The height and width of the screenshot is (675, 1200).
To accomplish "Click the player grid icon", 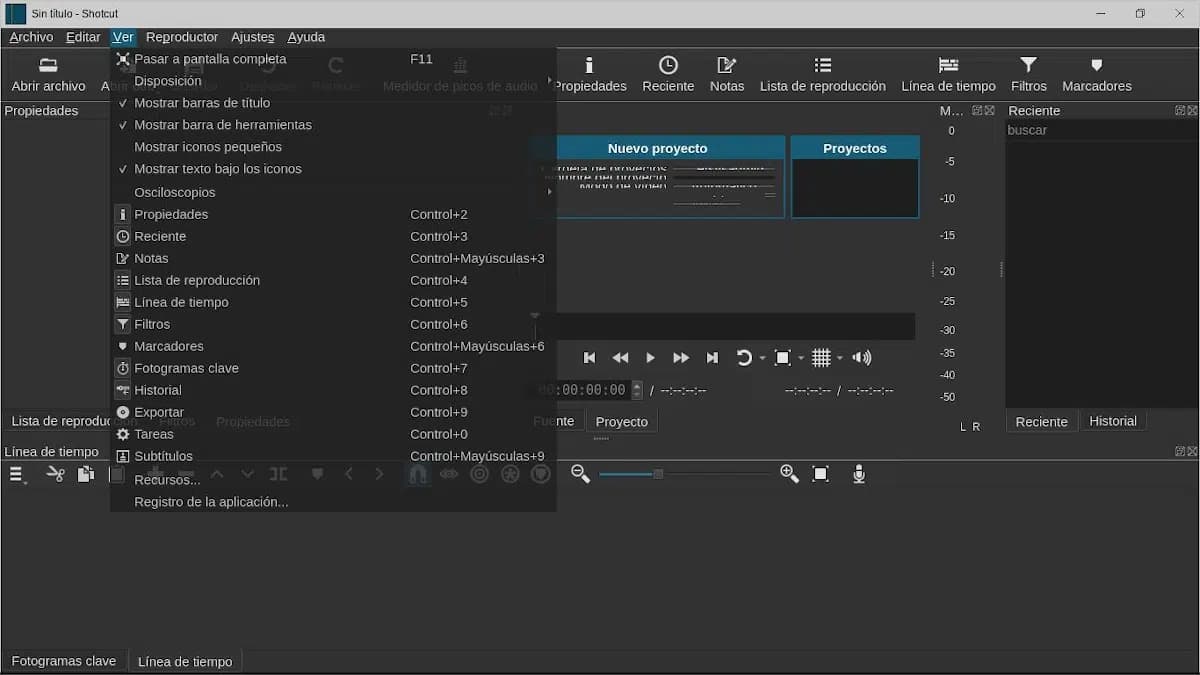I will tap(821, 358).
